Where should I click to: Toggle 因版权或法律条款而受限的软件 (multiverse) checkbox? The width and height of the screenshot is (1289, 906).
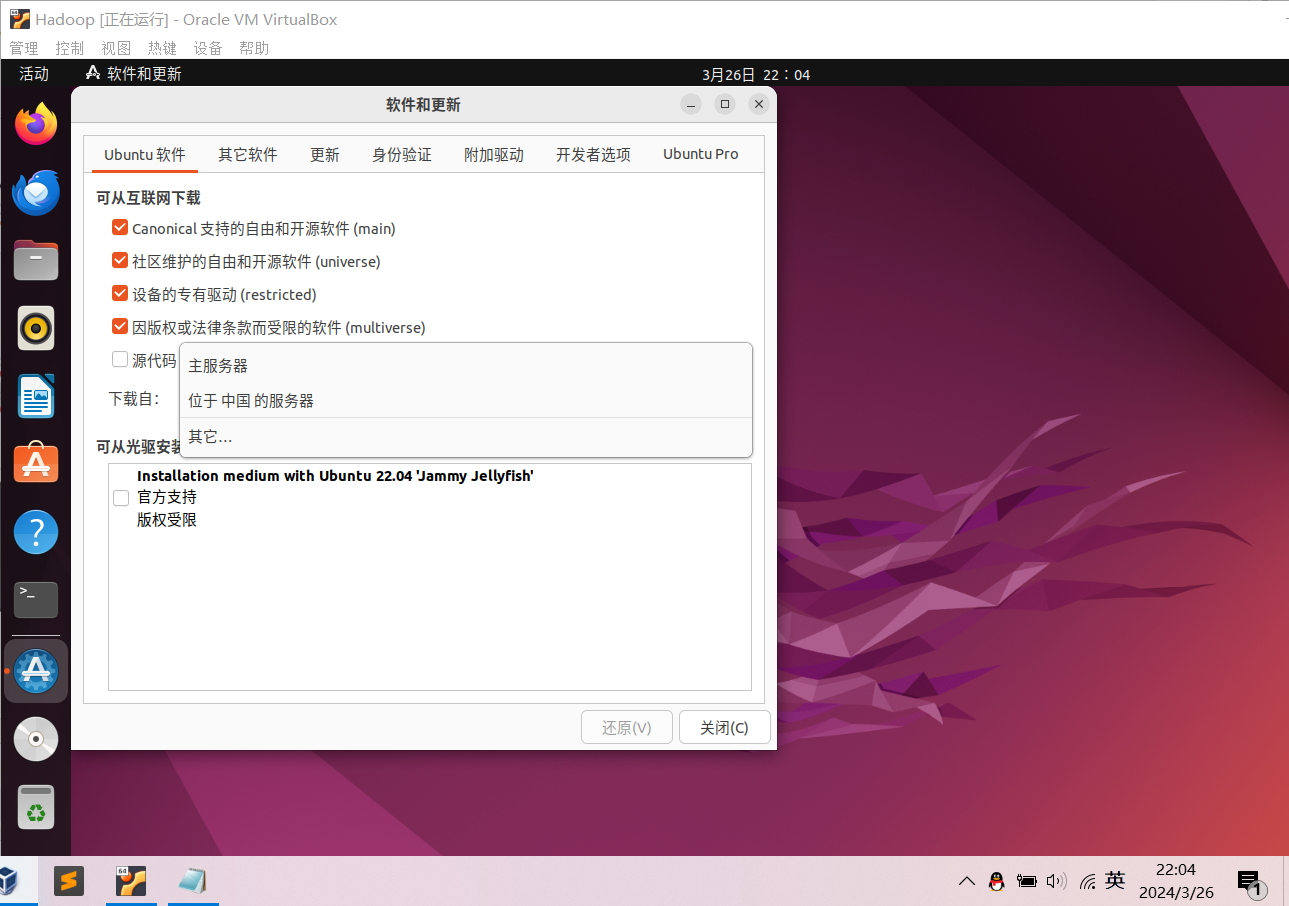click(120, 327)
